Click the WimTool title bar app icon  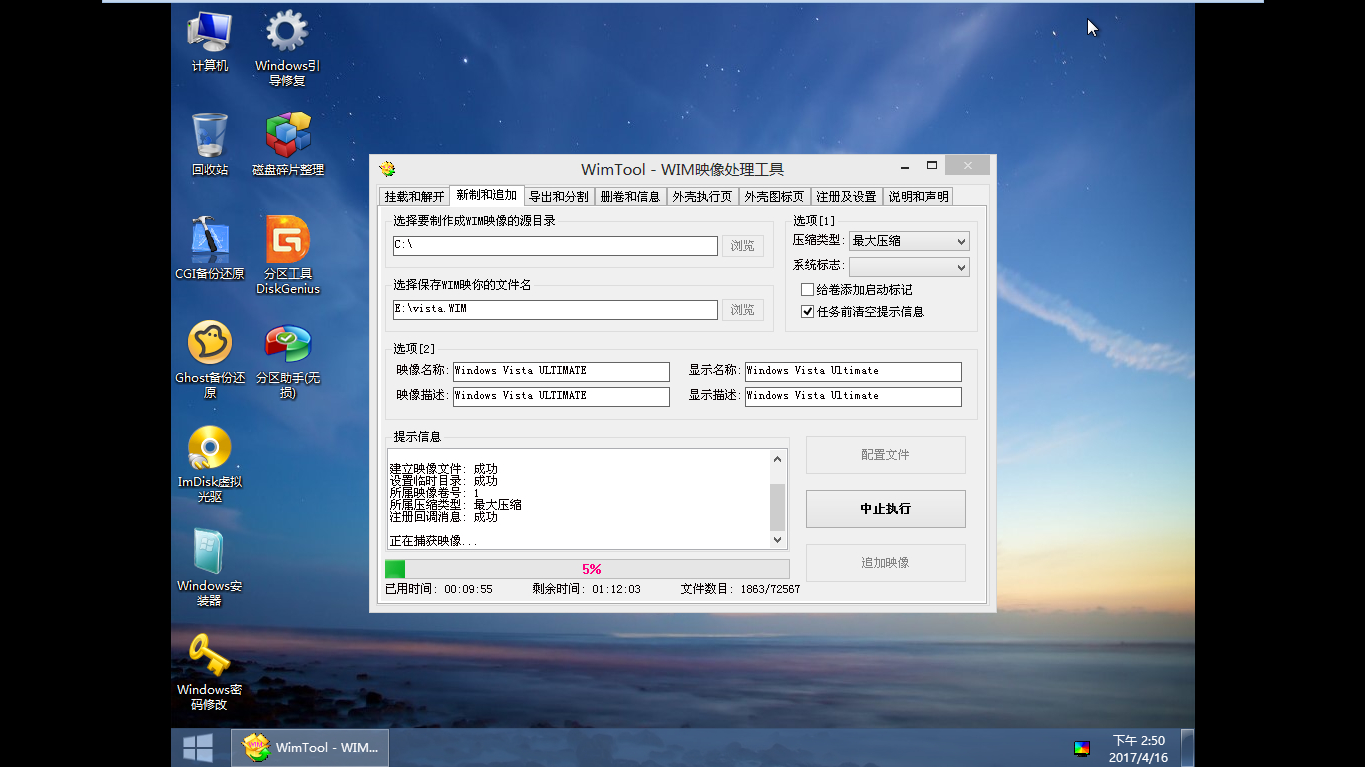point(387,169)
